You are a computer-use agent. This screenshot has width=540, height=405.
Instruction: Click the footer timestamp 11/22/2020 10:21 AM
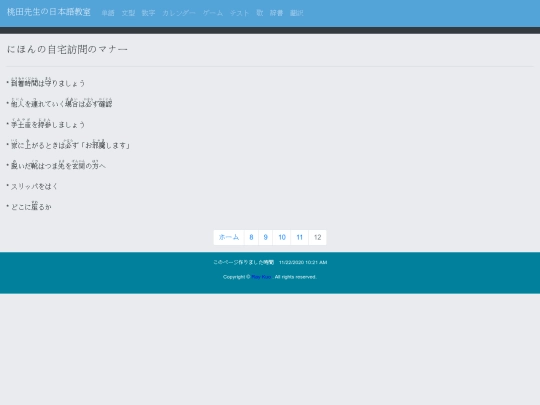[303, 262]
